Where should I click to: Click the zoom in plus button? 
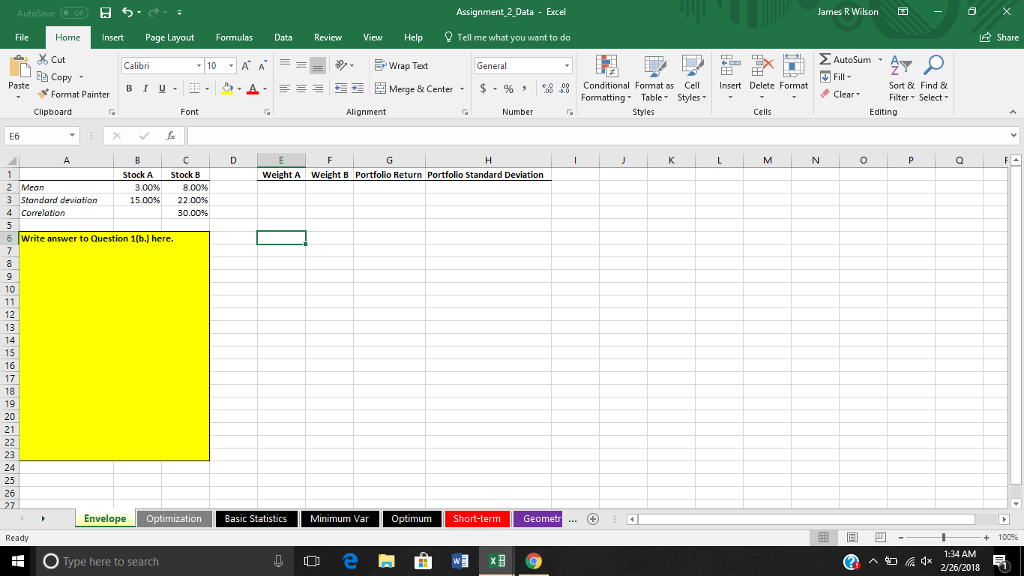click(x=986, y=537)
